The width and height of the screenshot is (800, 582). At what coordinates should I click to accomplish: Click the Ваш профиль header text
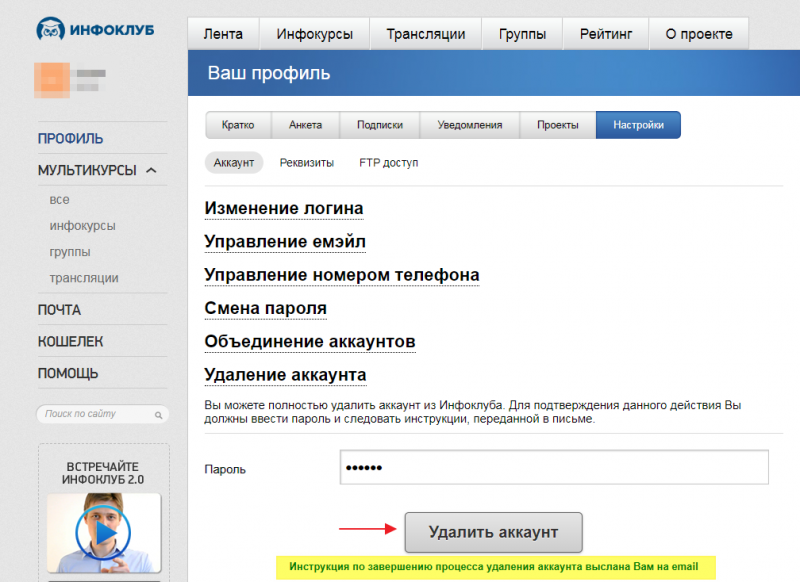(269, 73)
